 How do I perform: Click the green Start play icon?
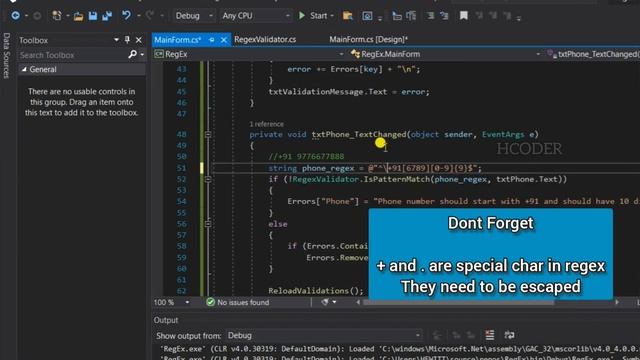[302, 16]
